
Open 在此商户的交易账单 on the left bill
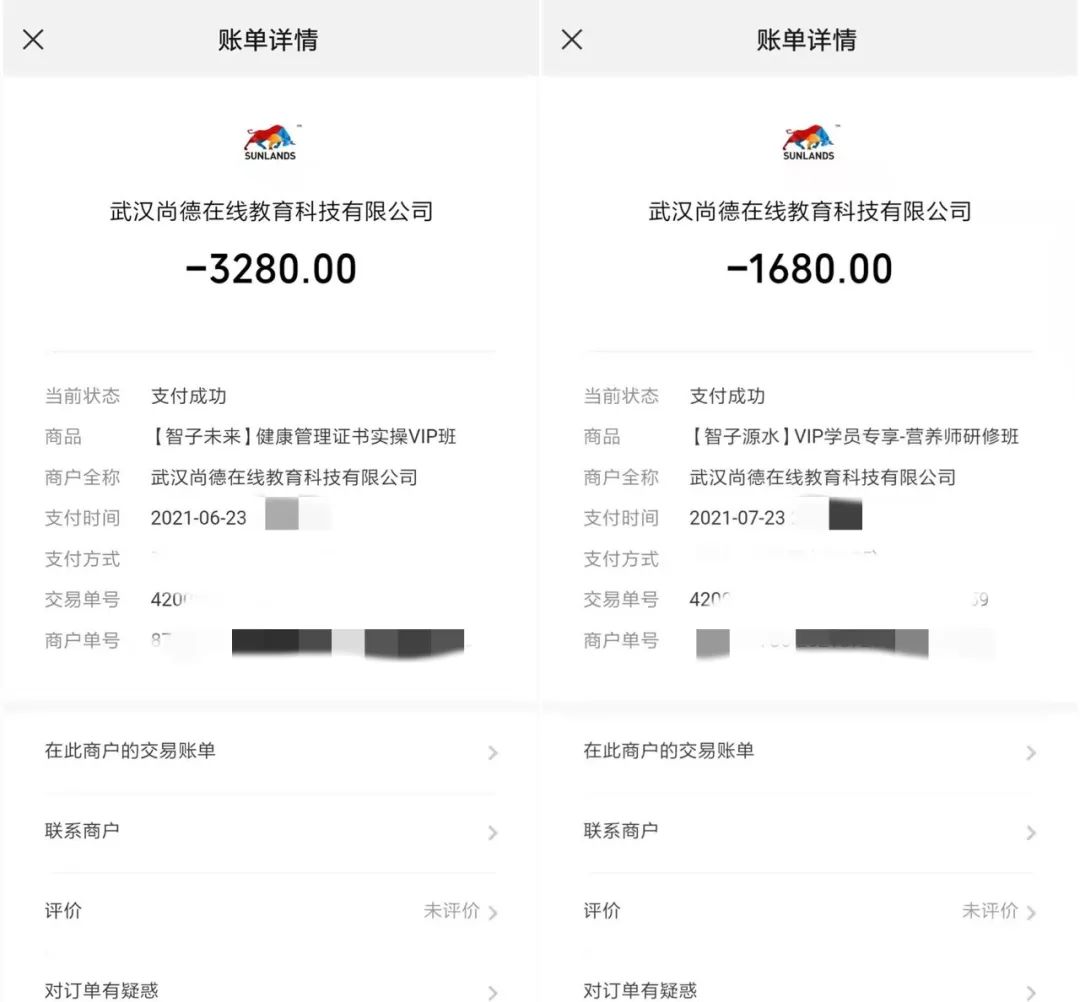point(130,751)
